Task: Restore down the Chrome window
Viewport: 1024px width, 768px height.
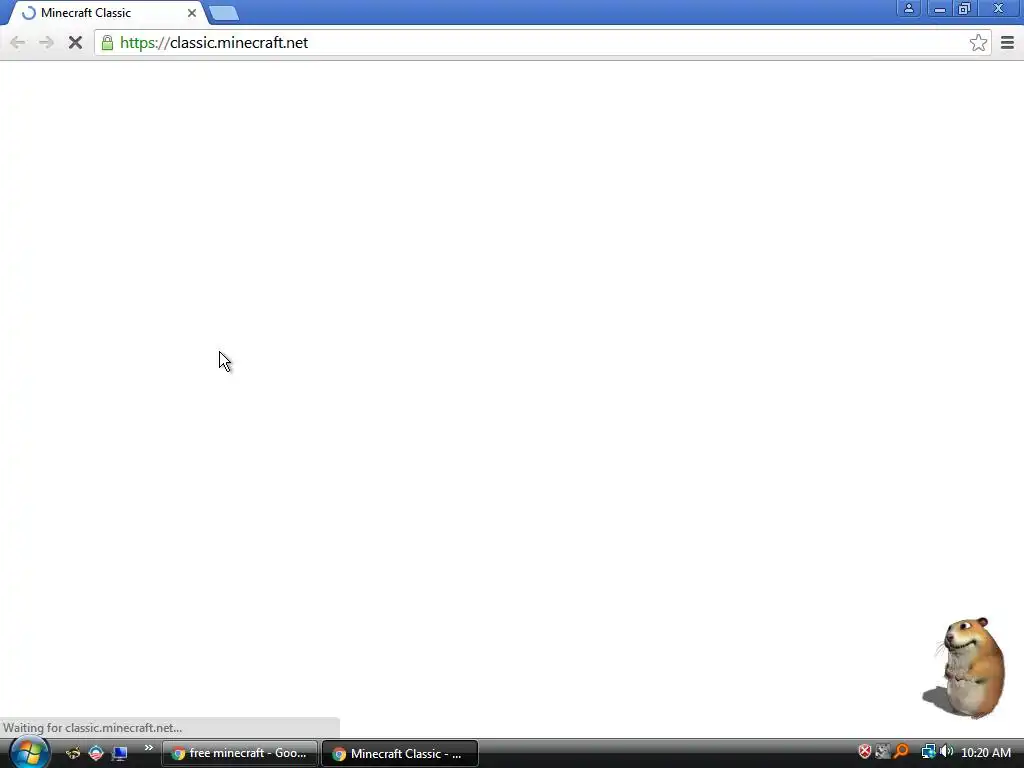Action: click(965, 8)
